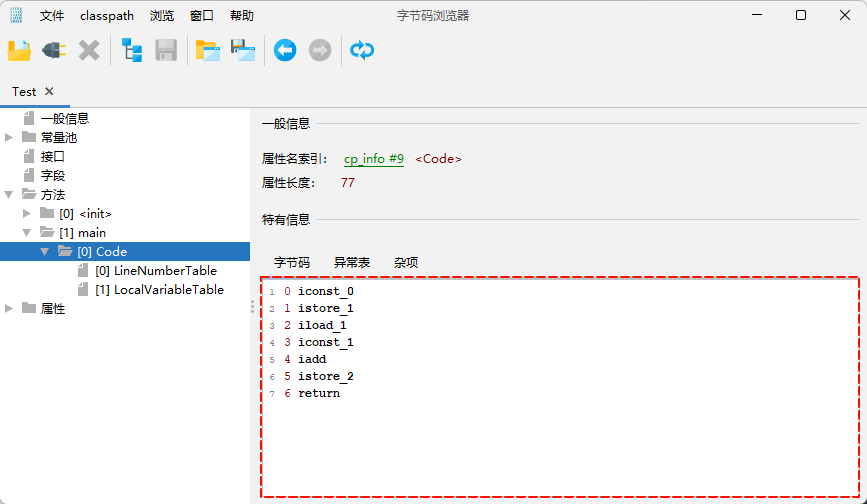Click the open workspace folder icon
The height and width of the screenshot is (504, 867).
208,51
